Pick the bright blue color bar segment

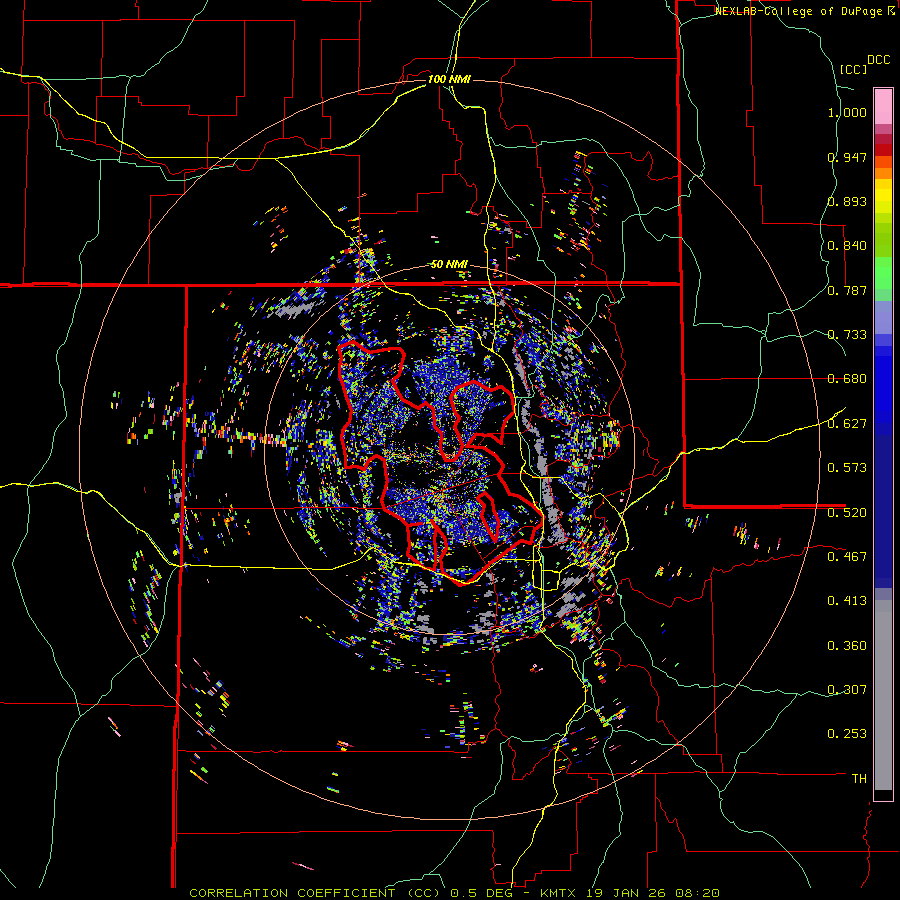pyautogui.click(x=883, y=385)
